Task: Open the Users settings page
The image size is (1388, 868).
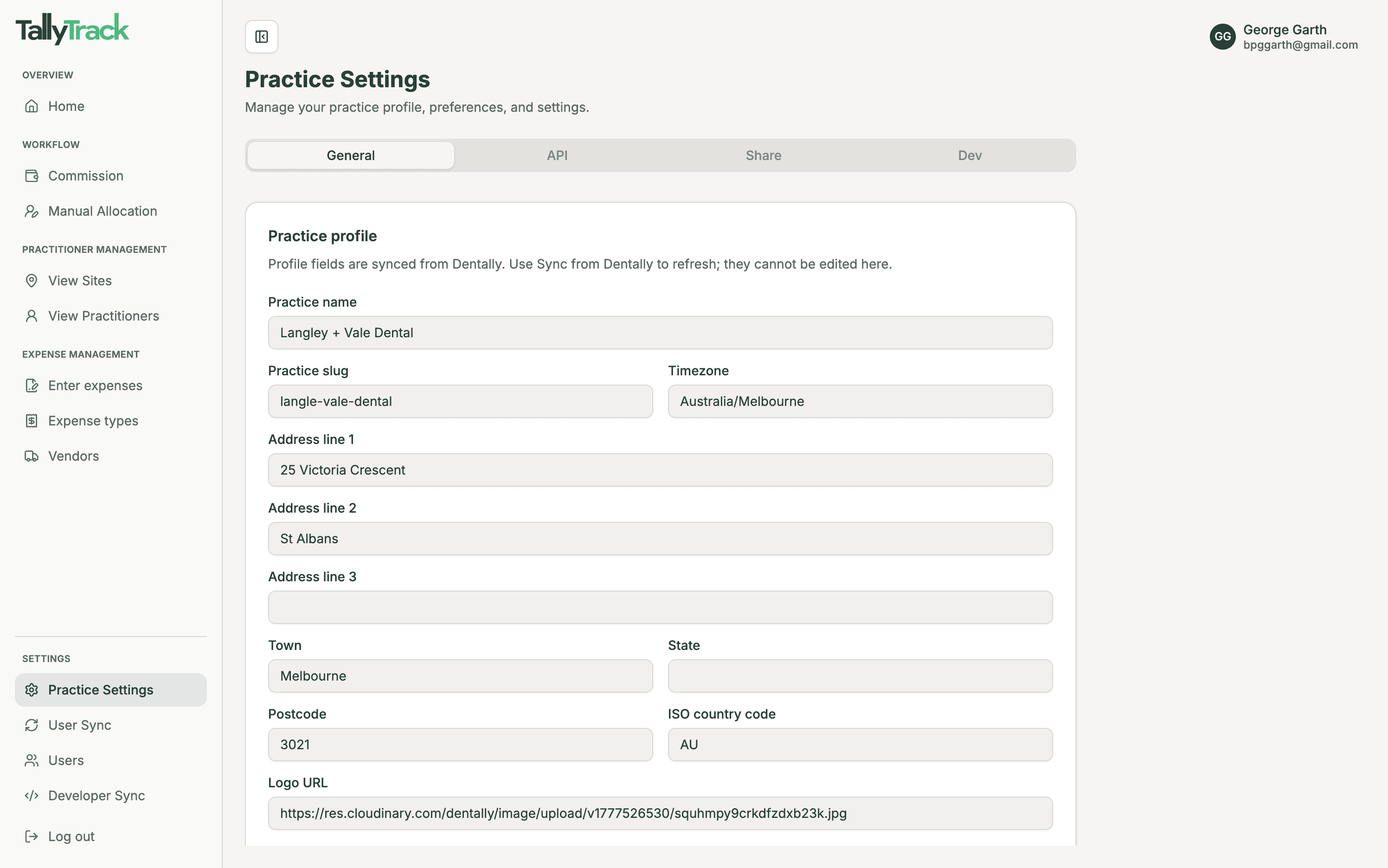Action: [111, 761]
